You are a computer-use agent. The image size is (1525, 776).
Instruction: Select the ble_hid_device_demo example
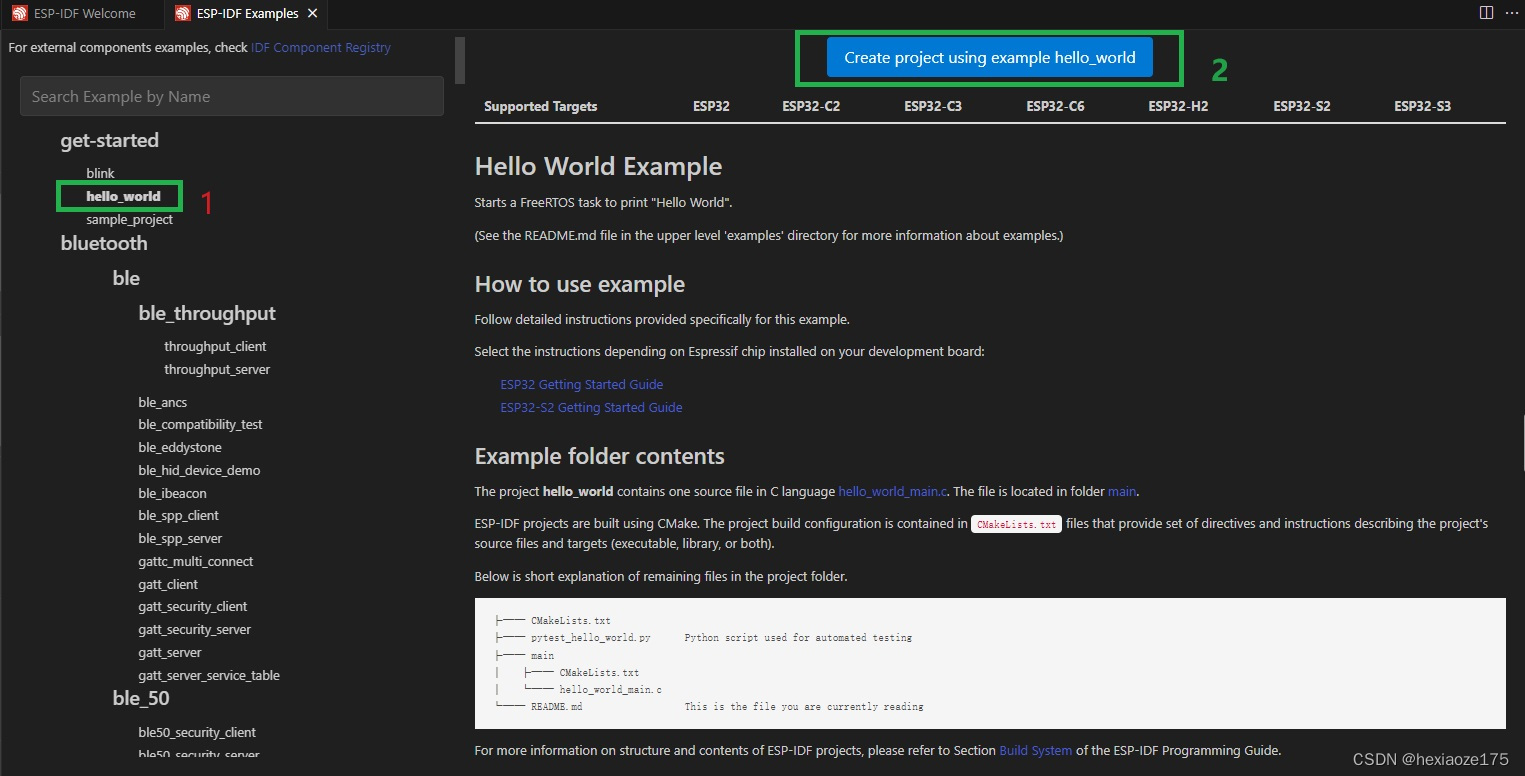[199, 470]
